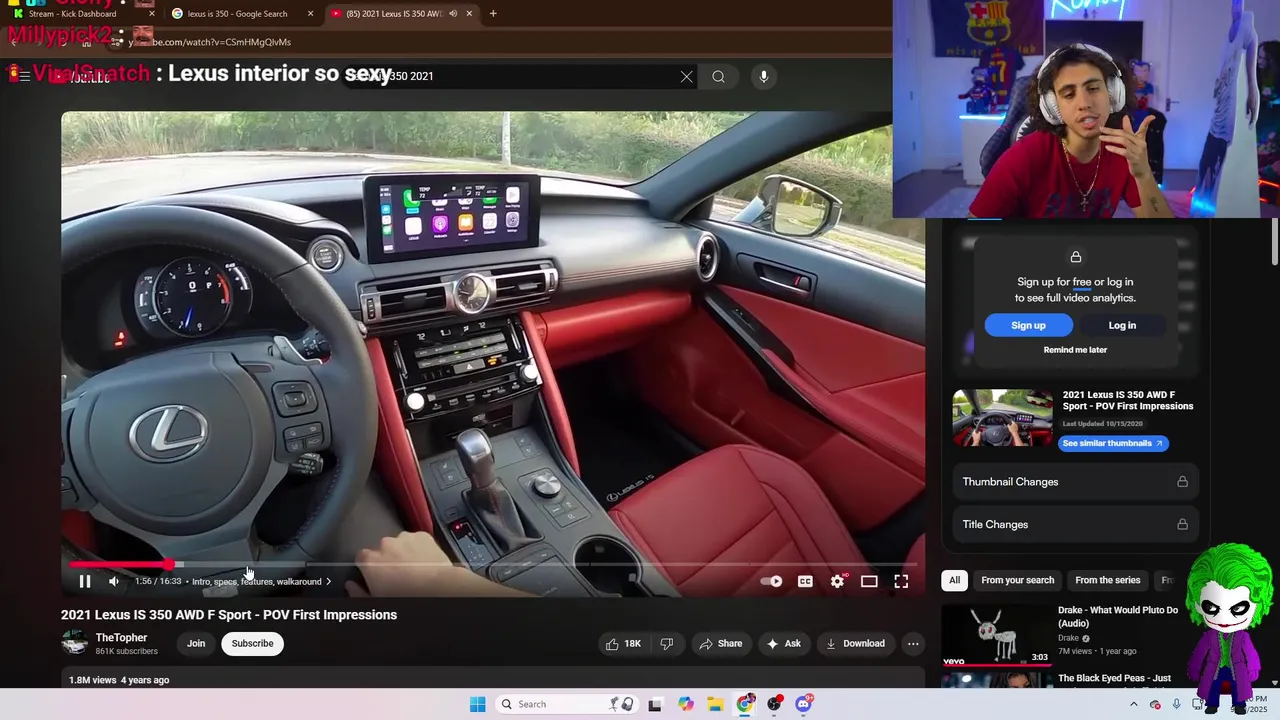Dislike the video with thumbs down
Screen dimensions: 1280x720
[x=667, y=643]
